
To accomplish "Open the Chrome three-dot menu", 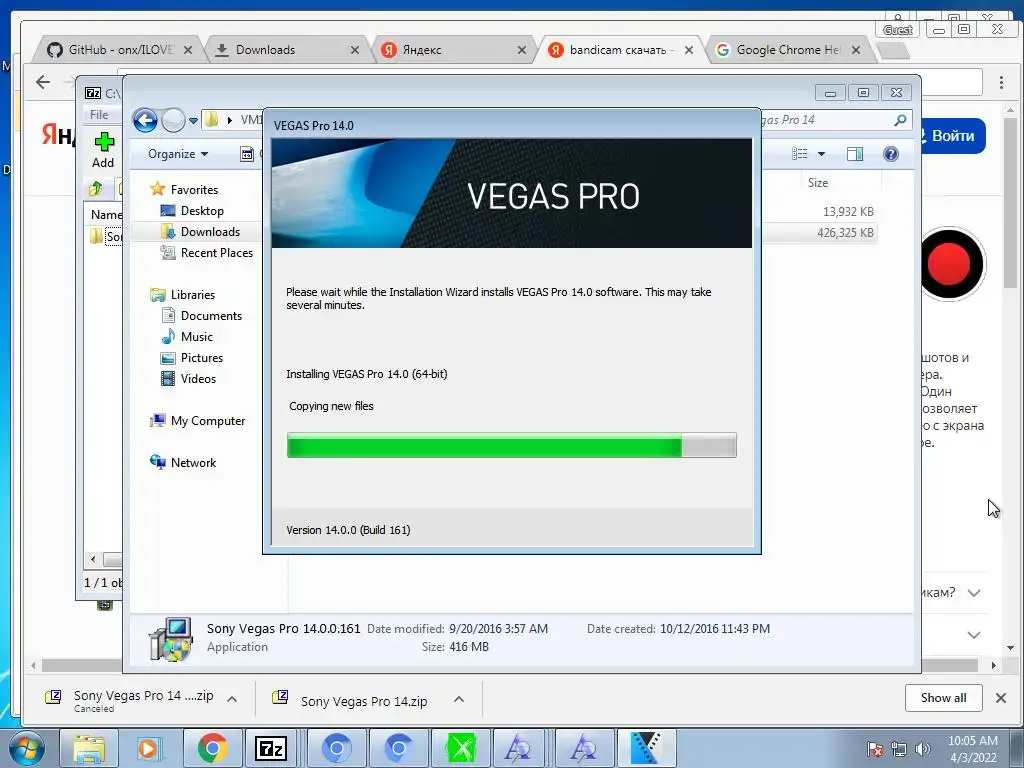I will tap(1001, 82).
